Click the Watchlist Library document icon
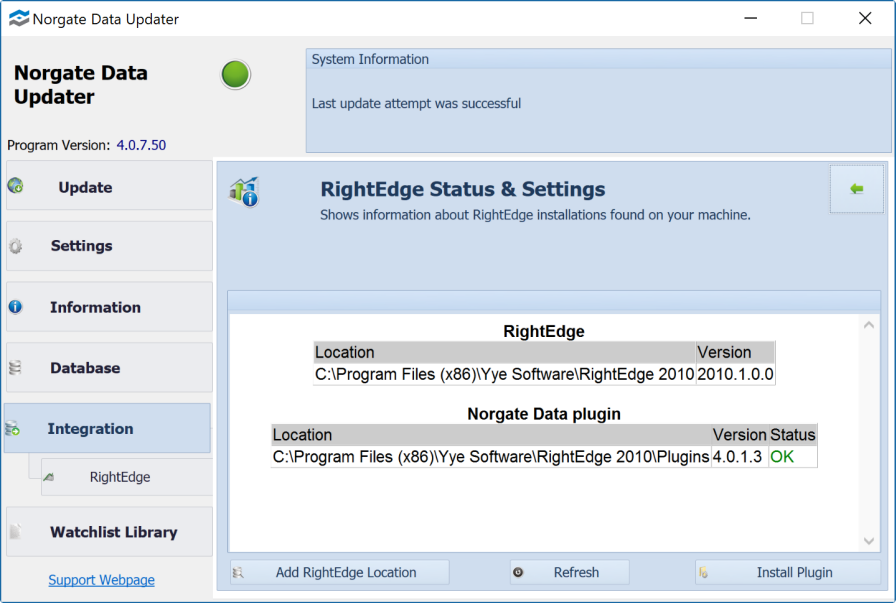The image size is (896, 603). pyautogui.click(x=16, y=532)
